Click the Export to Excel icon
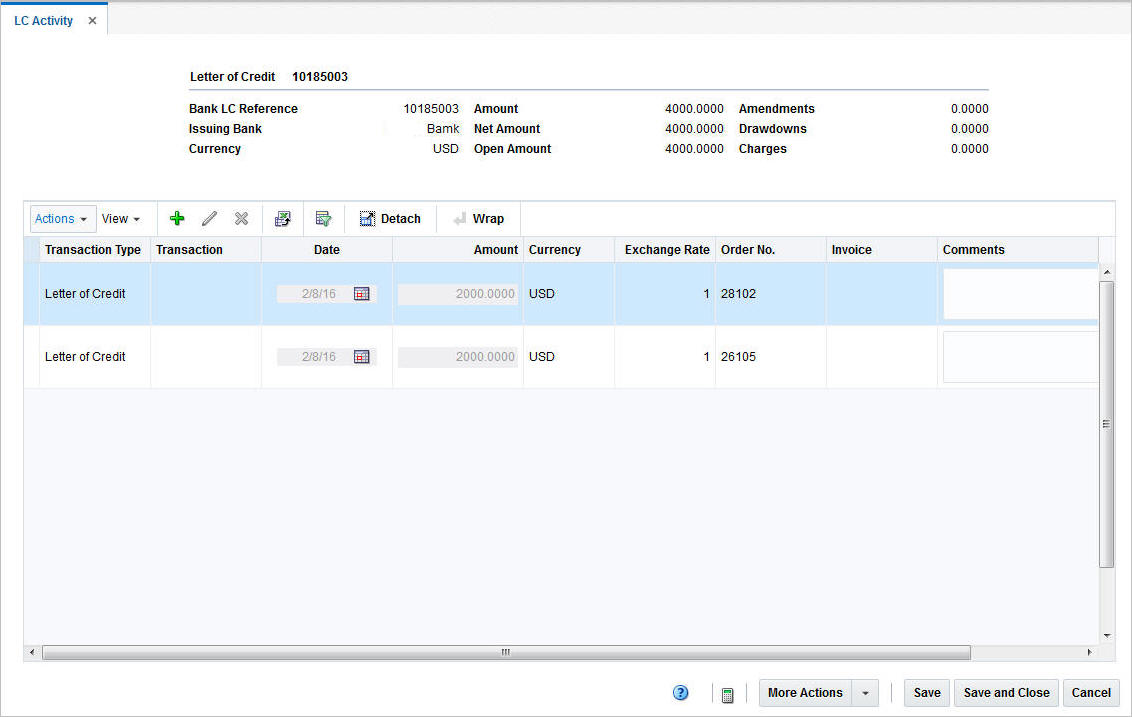The image size is (1132, 717). click(283, 218)
